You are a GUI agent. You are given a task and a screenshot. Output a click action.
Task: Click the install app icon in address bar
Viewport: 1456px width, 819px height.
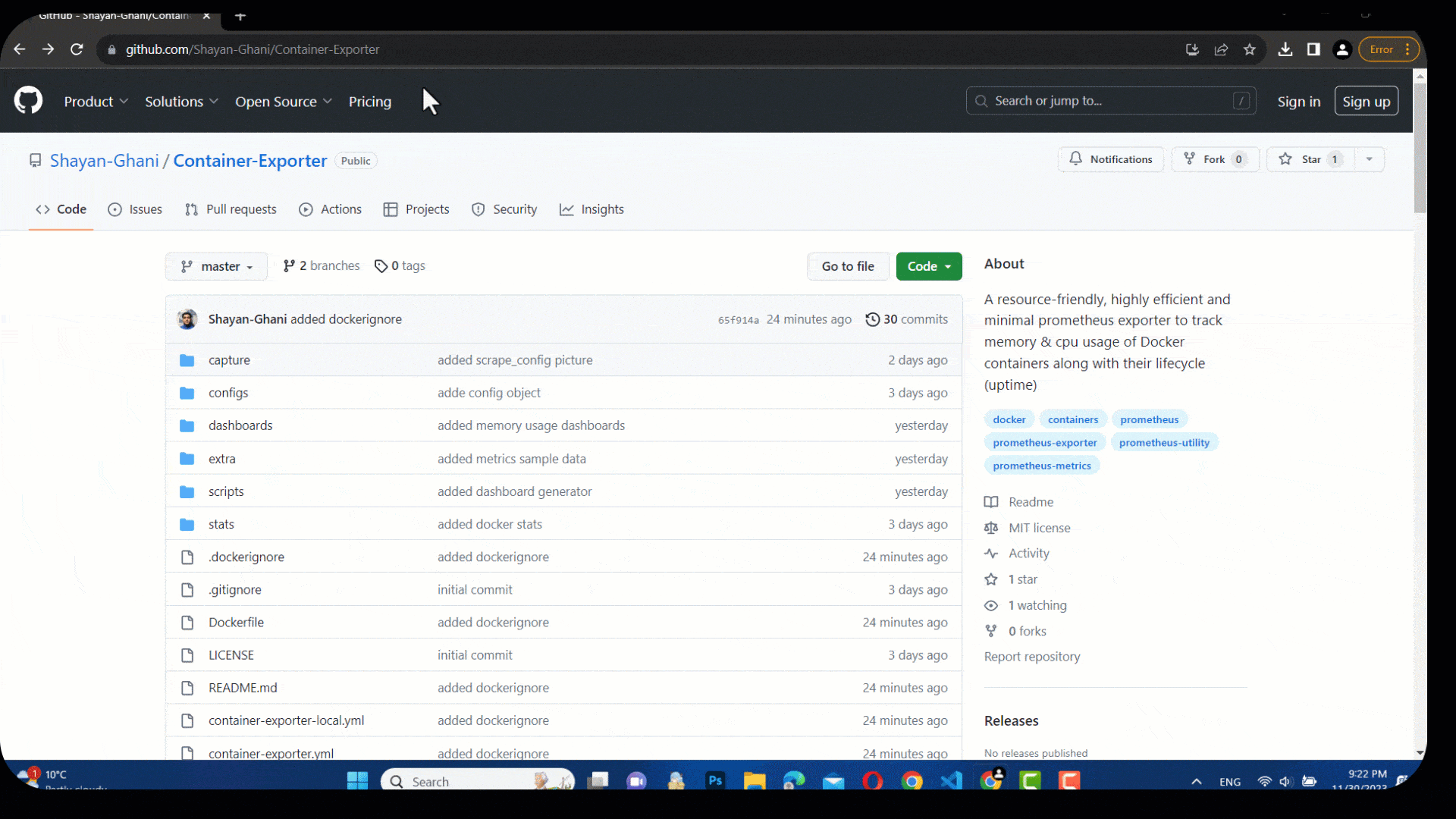point(1192,49)
